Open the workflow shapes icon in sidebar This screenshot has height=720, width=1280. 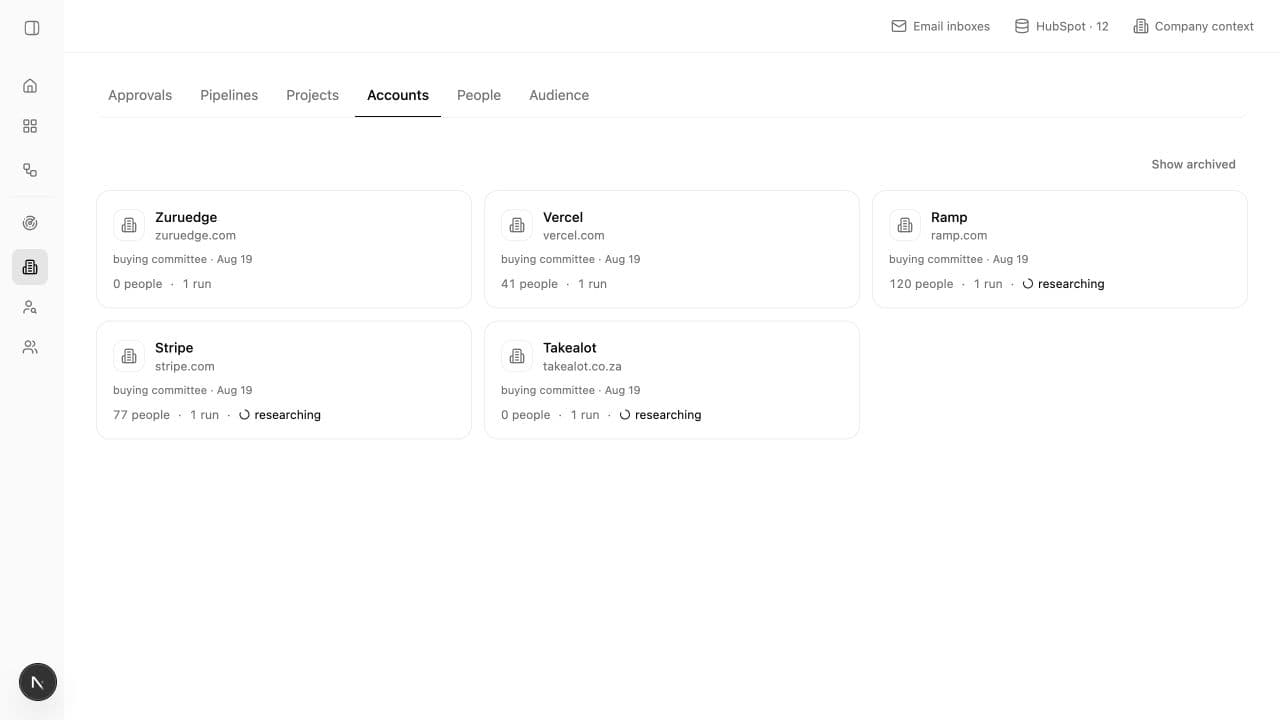(x=30, y=170)
